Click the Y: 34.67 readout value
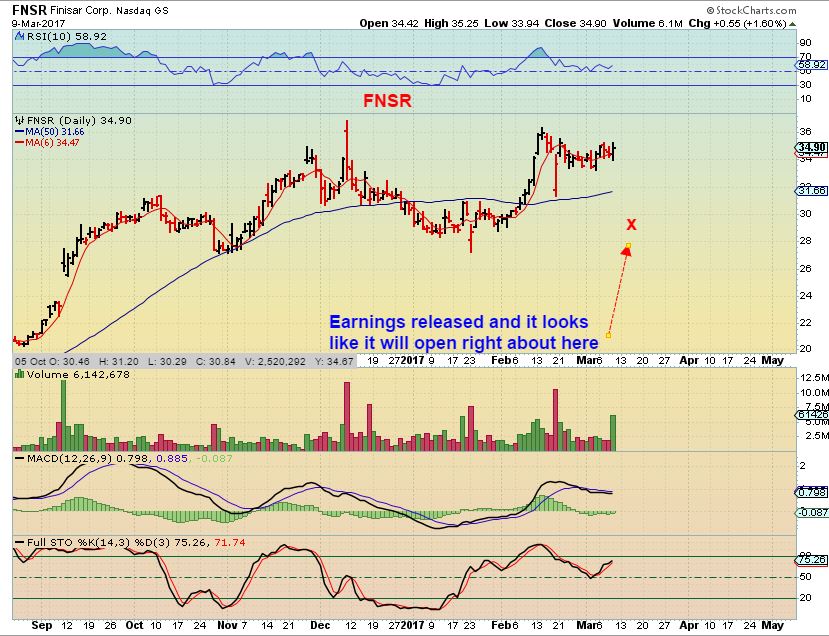Screen dimensions: 829x636 (x=334, y=361)
